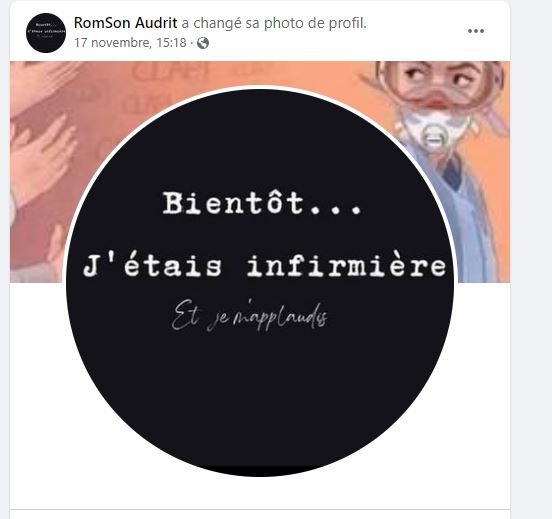552x519 pixels.
Task: Open the 17 novembre, 15:18 timestamp
Action: click(130, 43)
